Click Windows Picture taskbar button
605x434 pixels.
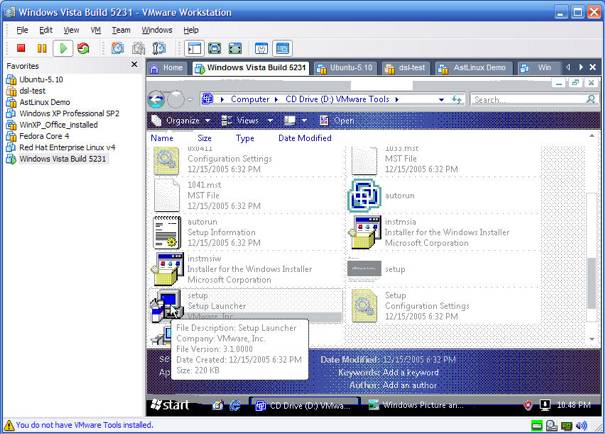[417, 405]
